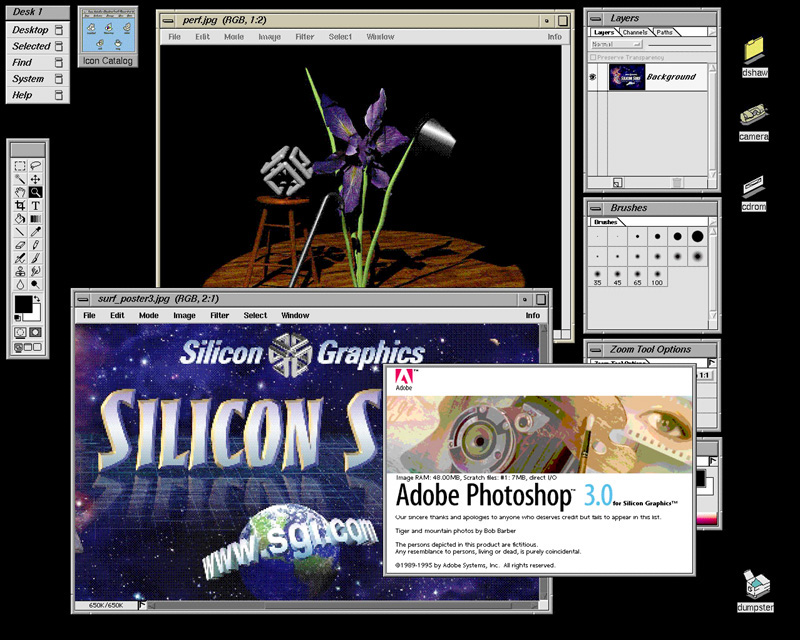800x640 pixels.
Task: Select the Move tool
Action: [36, 179]
